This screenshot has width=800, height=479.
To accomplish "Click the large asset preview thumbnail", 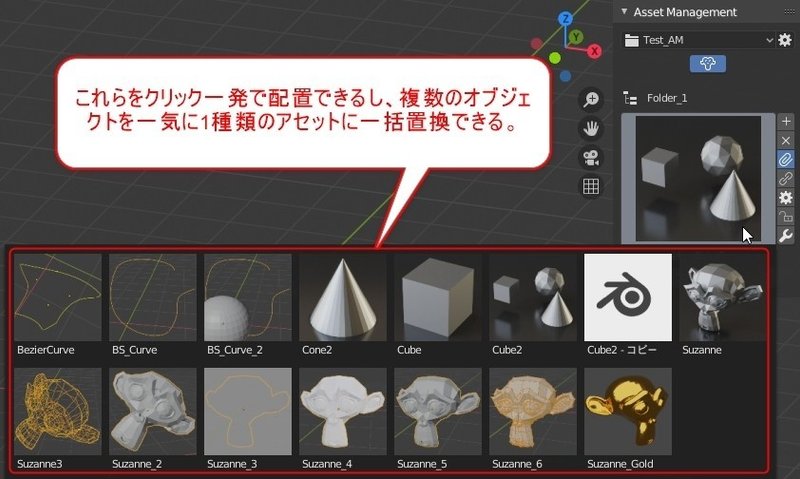I will tap(698, 178).
